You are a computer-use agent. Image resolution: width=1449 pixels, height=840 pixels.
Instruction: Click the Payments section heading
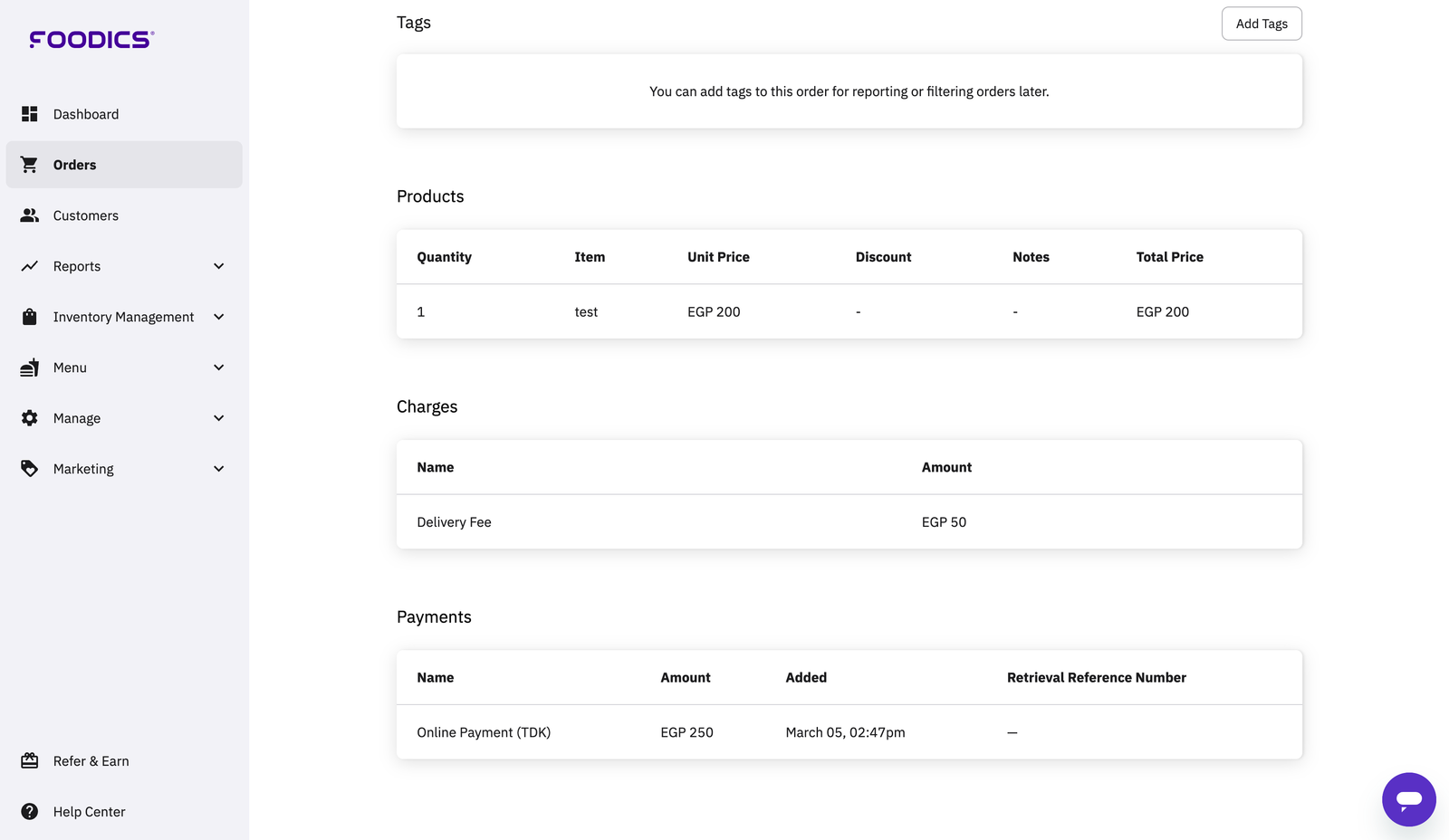click(x=434, y=617)
